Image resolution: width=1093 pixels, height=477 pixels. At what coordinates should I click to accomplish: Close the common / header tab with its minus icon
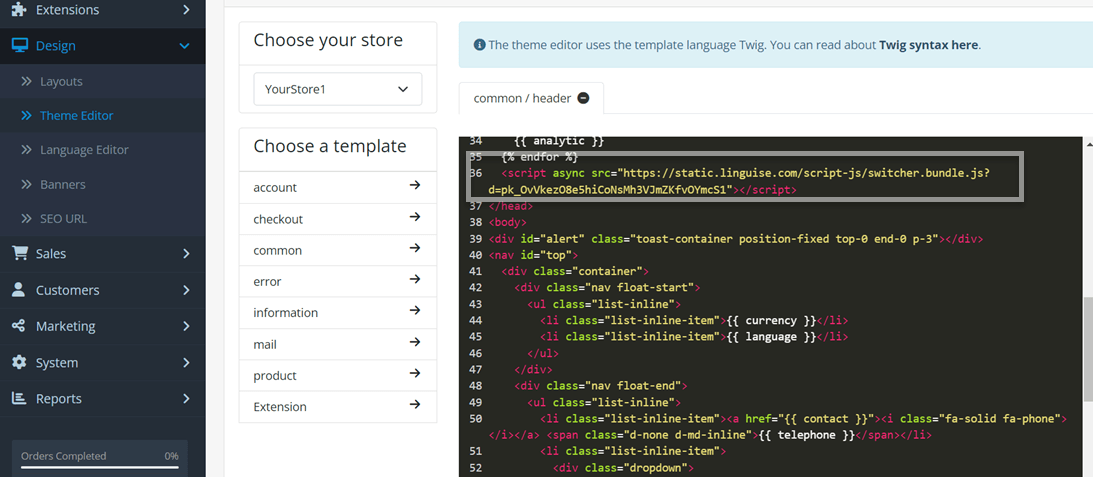point(583,98)
